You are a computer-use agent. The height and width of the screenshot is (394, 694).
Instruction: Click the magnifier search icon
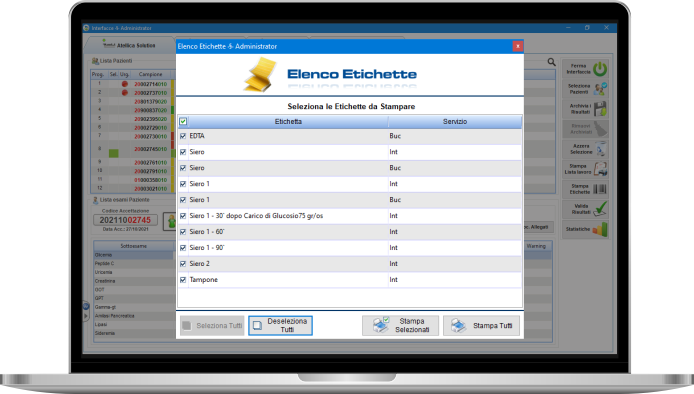pos(551,62)
